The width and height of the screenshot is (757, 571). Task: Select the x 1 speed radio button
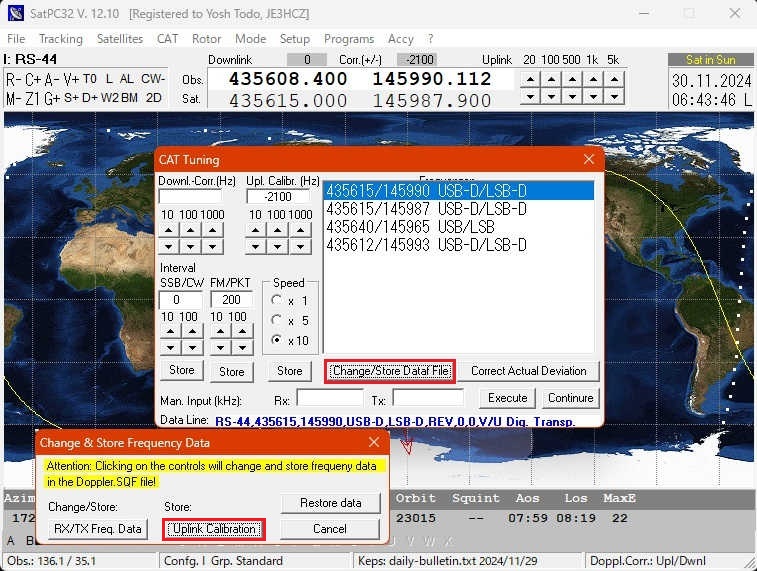pos(276,301)
